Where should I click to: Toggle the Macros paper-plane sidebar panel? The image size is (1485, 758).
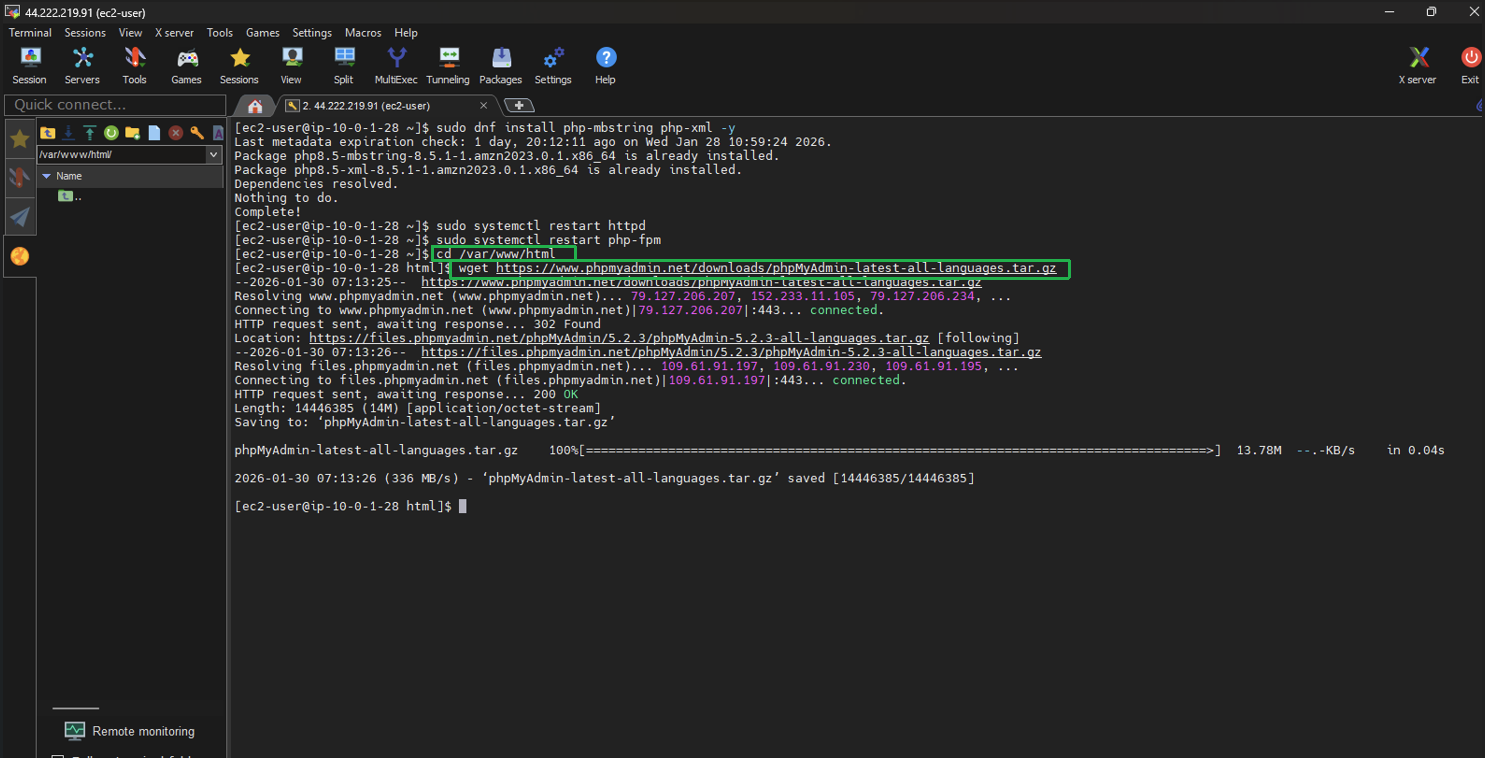tap(19, 216)
